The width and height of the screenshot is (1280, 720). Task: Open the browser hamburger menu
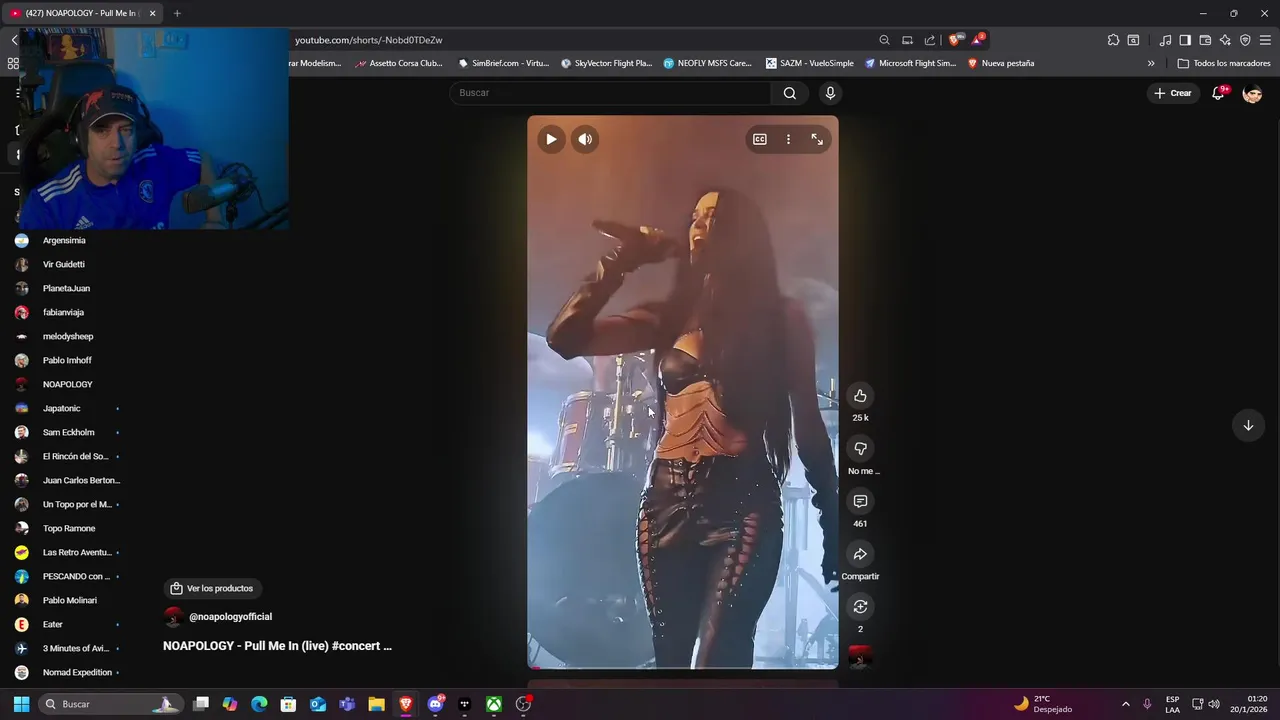click(x=1265, y=40)
